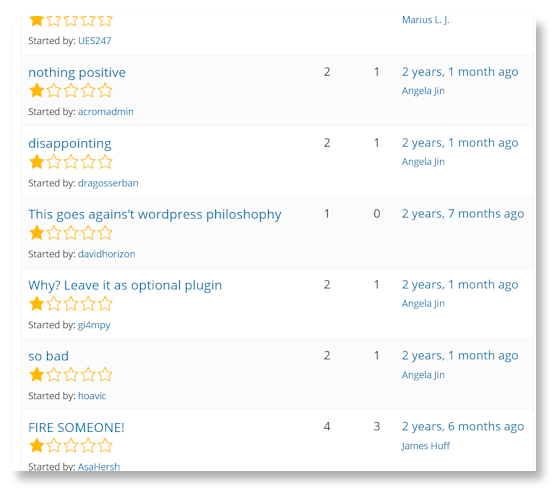
Task: Click the star rating under "disappointing"
Action: click(71, 162)
